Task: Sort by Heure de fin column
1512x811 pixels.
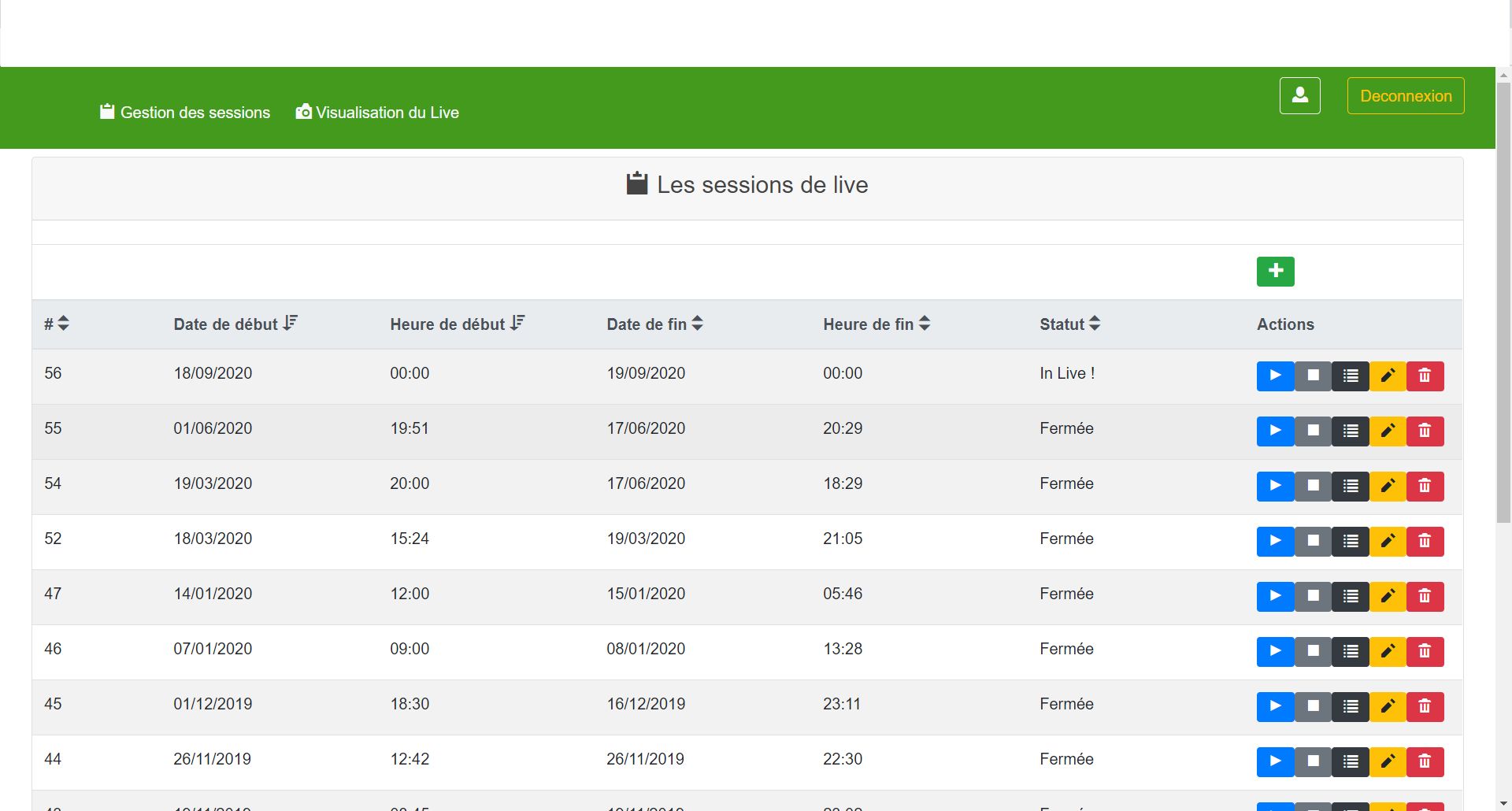Action: (x=876, y=324)
